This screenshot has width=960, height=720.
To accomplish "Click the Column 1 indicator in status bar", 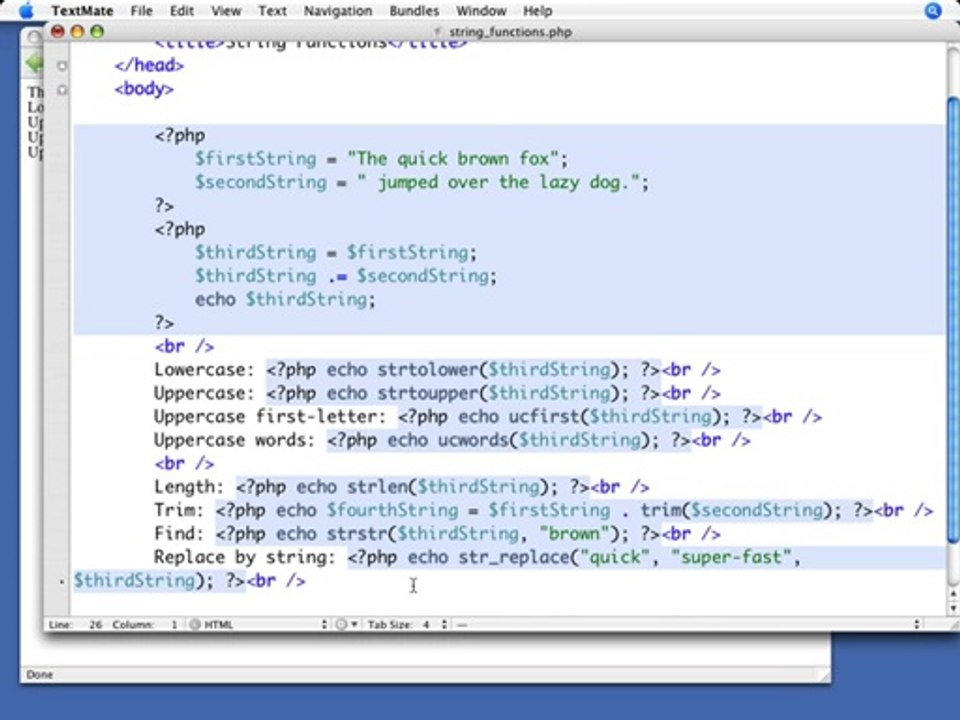I will pos(145,624).
